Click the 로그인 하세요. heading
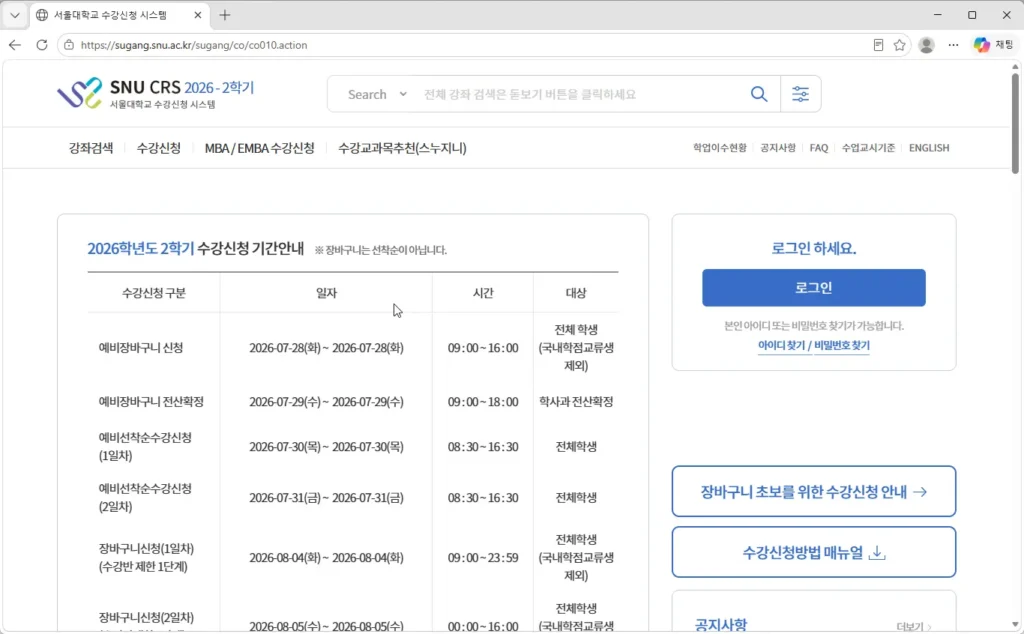The image size is (1024, 634). [814, 248]
